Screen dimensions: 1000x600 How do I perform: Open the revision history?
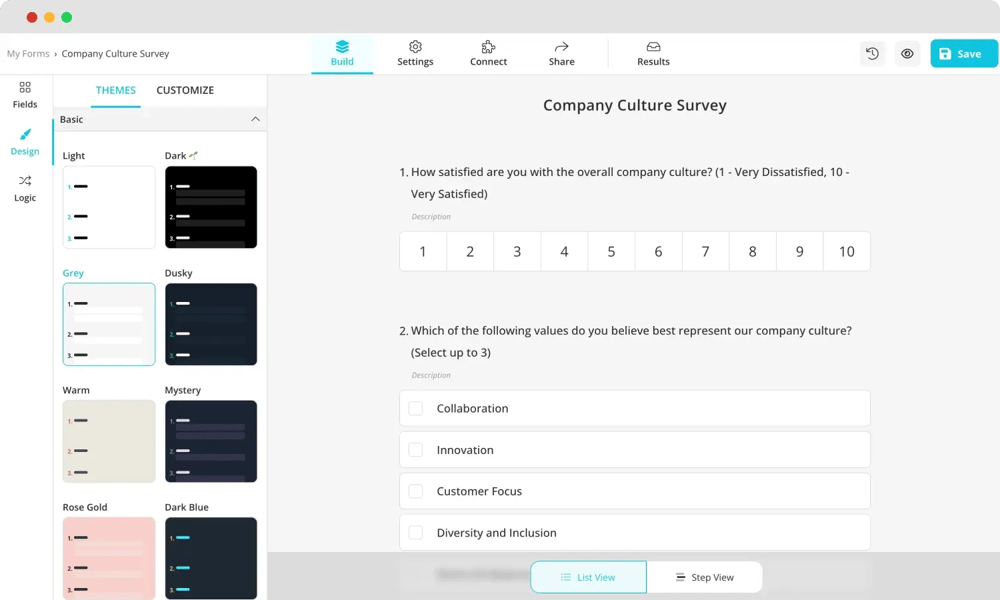click(x=872, y=53)
